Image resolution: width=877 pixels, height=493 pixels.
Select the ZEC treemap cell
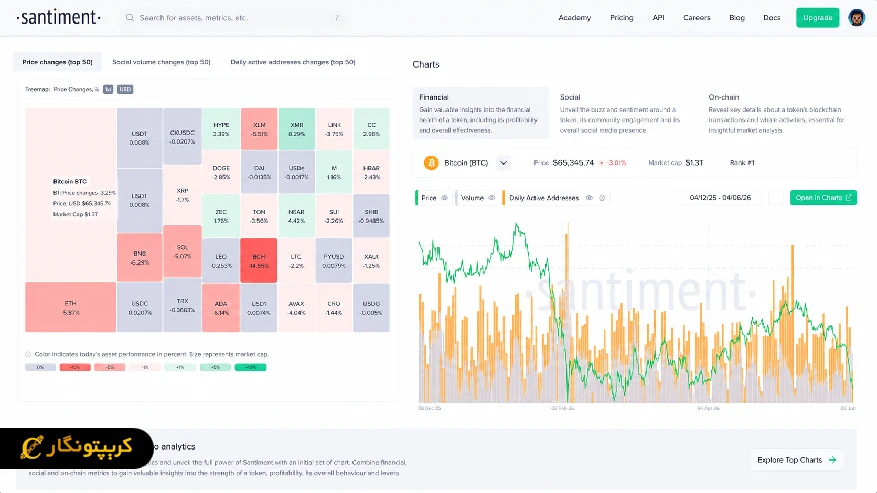click(x=221, y=216)
